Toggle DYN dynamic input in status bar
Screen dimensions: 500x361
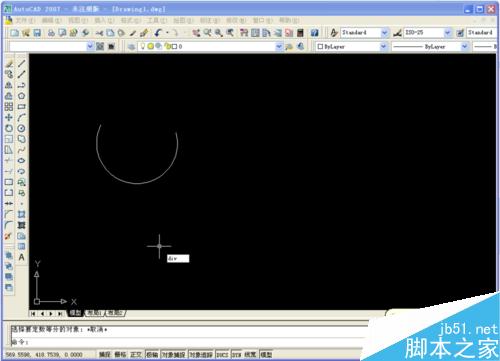(x=237, y=354)
